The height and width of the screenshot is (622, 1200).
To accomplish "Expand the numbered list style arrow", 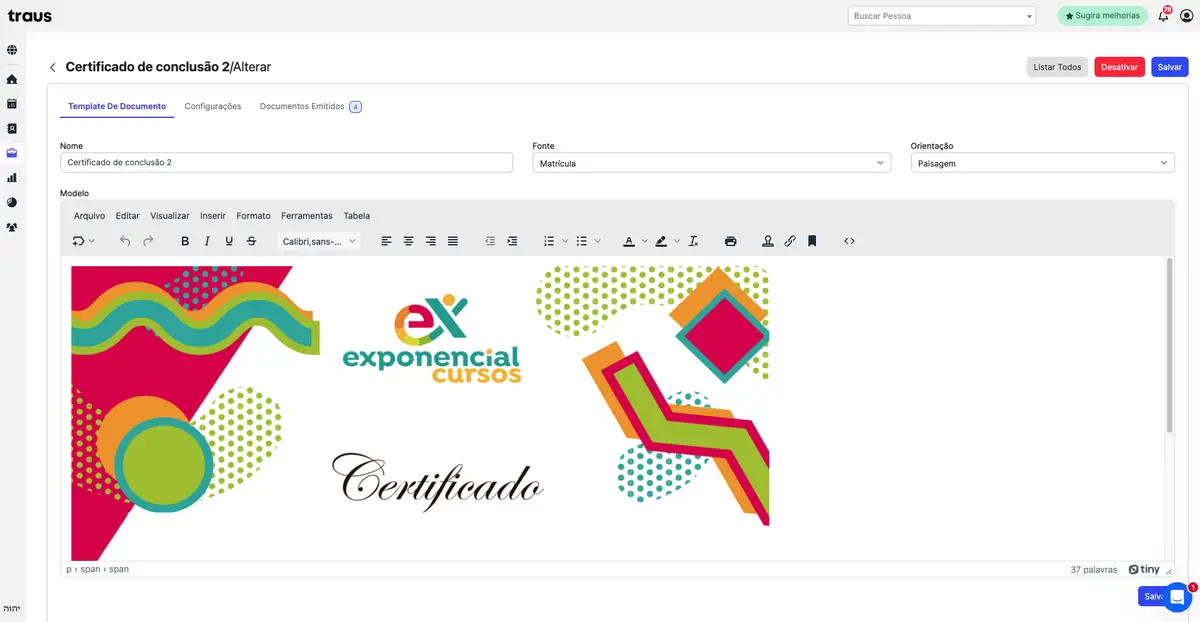I will click(x=565, y=241).
